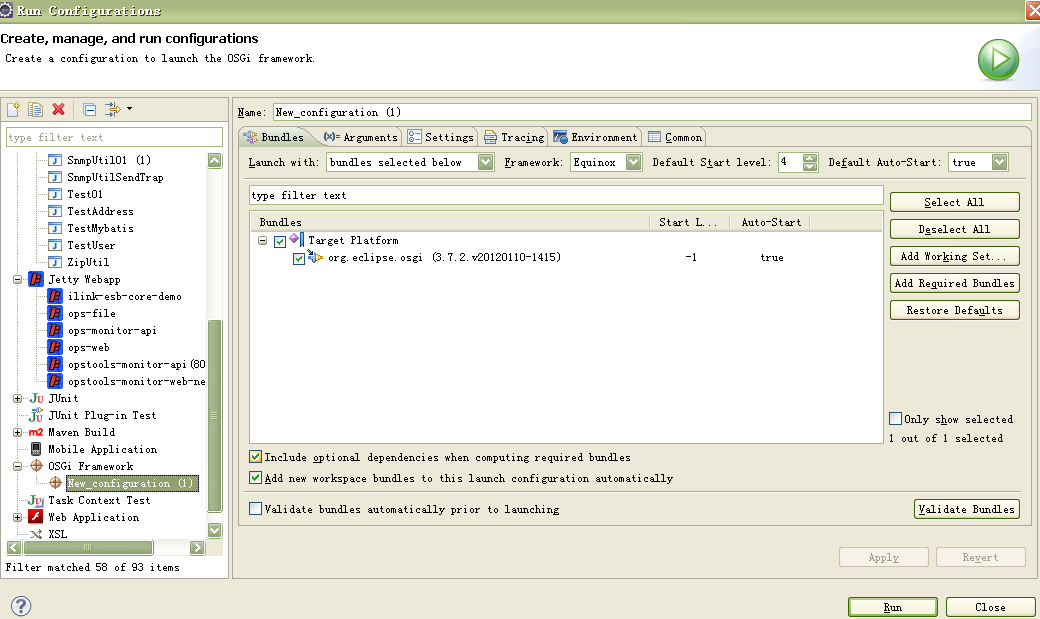The image size is (1040, 619).
Task: Click the green Run arrow graphic
Action: 998,60
